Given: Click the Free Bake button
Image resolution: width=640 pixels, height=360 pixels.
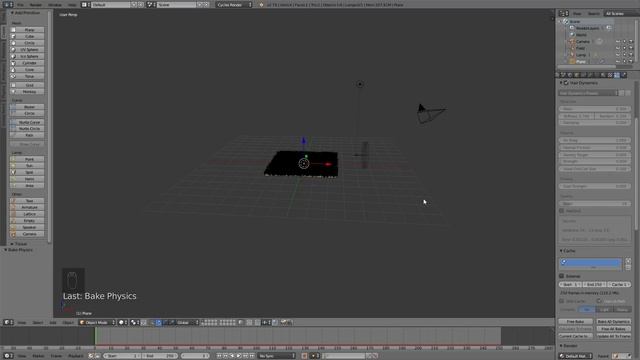Looking at the screenshot, I should point(576,322).
